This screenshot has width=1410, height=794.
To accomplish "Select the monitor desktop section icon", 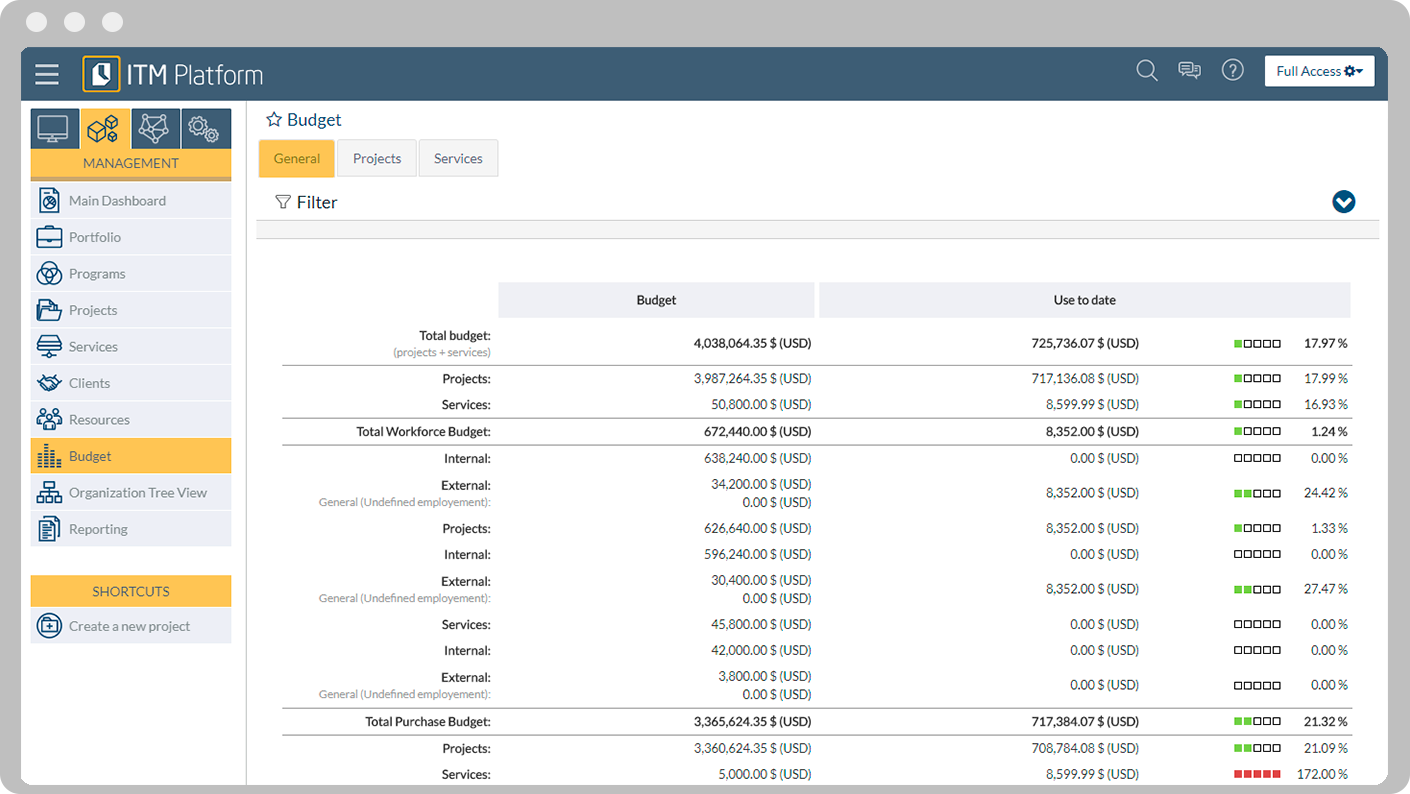I will 54,129.
